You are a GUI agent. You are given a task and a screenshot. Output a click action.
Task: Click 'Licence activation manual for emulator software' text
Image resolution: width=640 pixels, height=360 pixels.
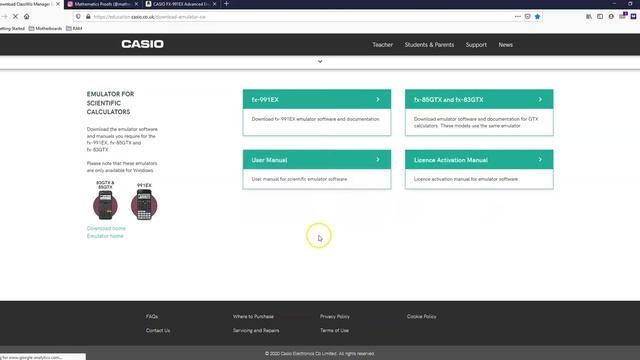click(466, 179)
